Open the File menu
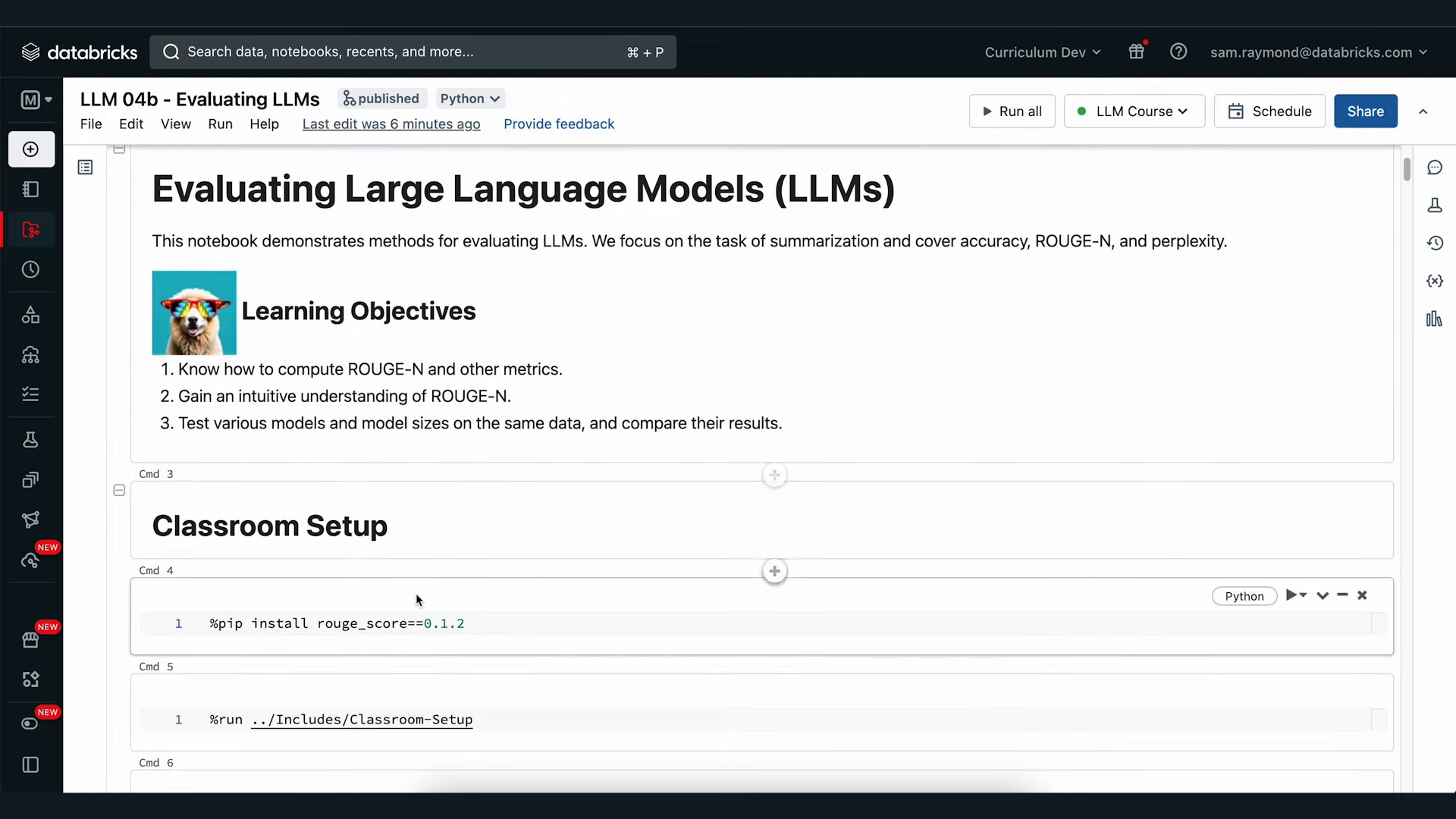Image resolution: width=1456 pixels, height=819 pixels. [x=91, y=124]
